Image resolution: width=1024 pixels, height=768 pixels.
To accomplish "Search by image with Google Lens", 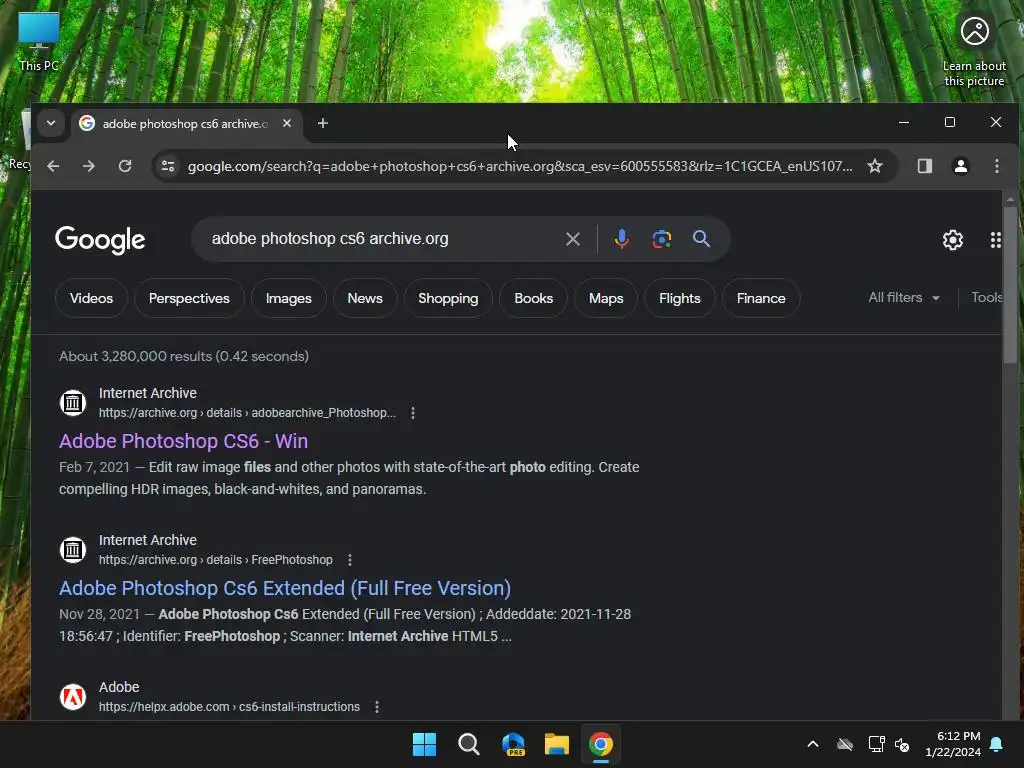I will 662,239.
